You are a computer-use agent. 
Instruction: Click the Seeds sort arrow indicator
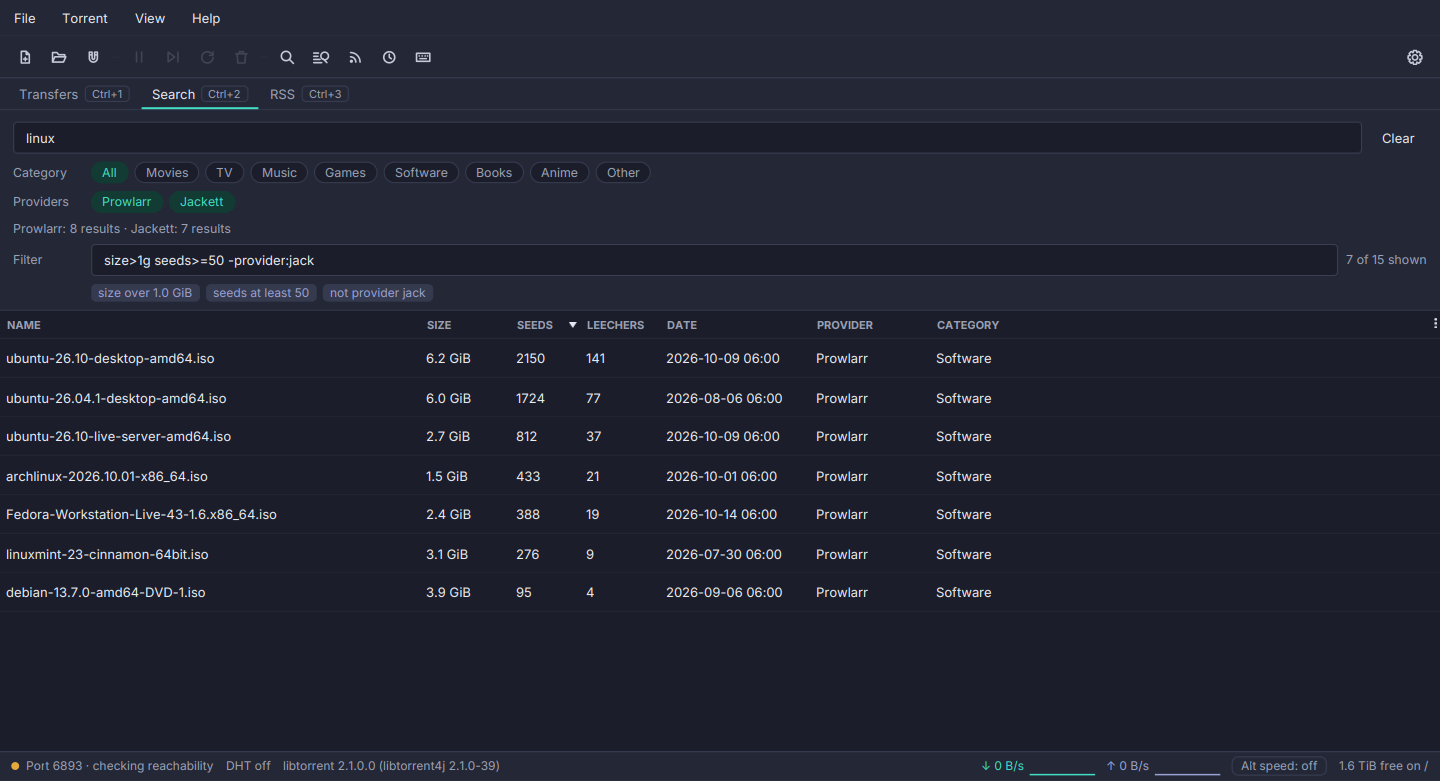tap(573, 325)
